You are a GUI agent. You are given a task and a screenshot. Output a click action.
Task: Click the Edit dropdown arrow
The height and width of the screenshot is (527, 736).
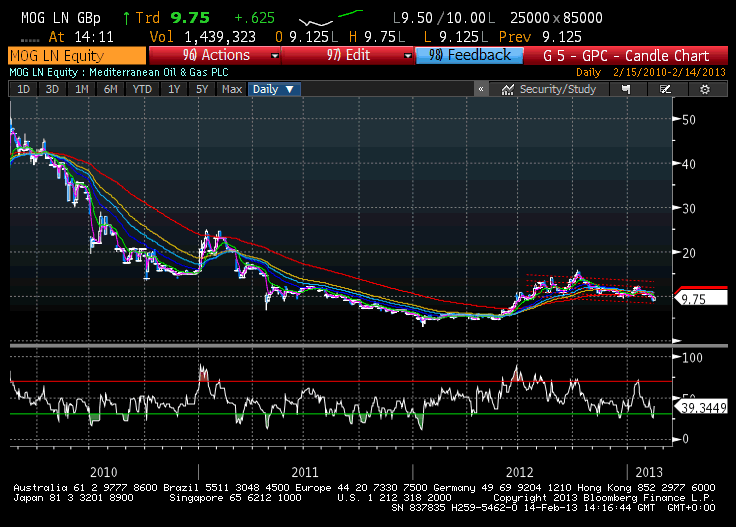pos(407,56)
